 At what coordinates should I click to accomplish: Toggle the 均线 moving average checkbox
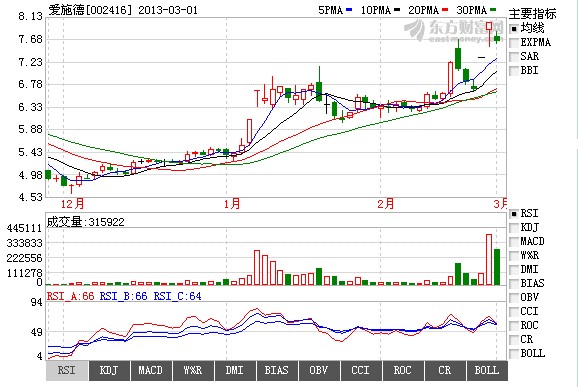(514, 28)
